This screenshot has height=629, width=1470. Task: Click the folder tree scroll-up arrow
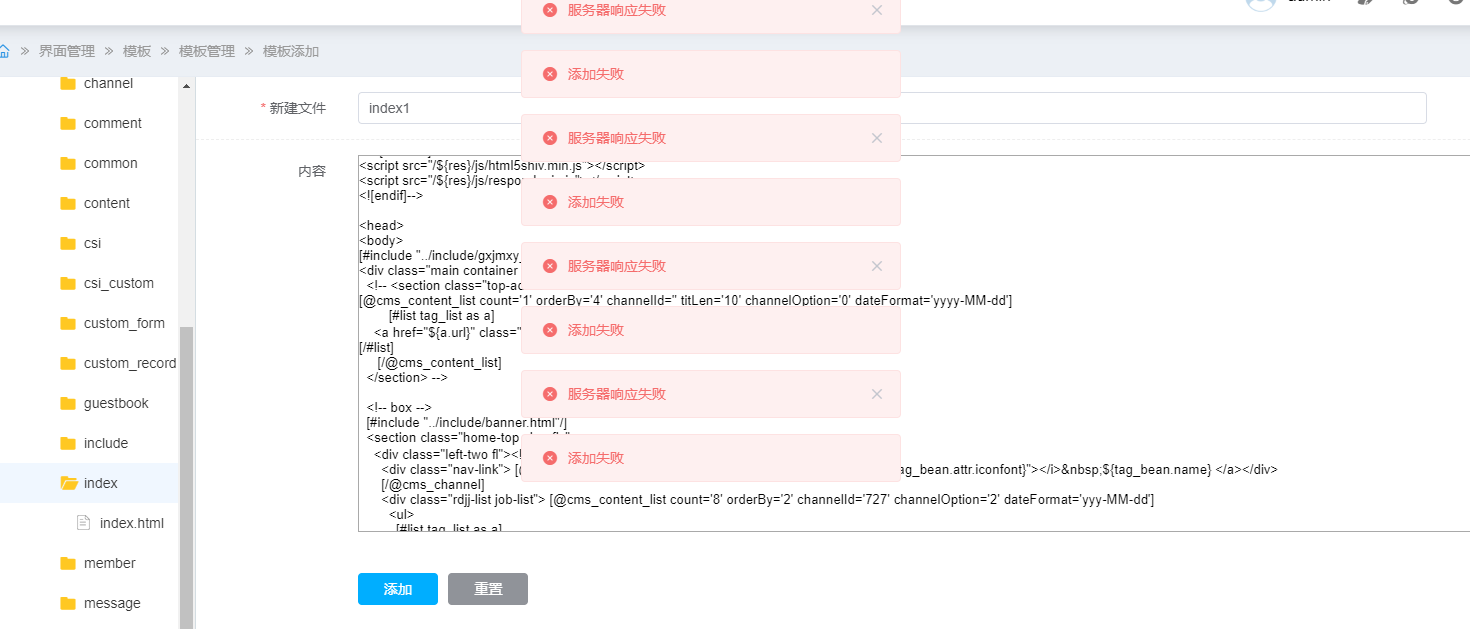click(186, 86)
